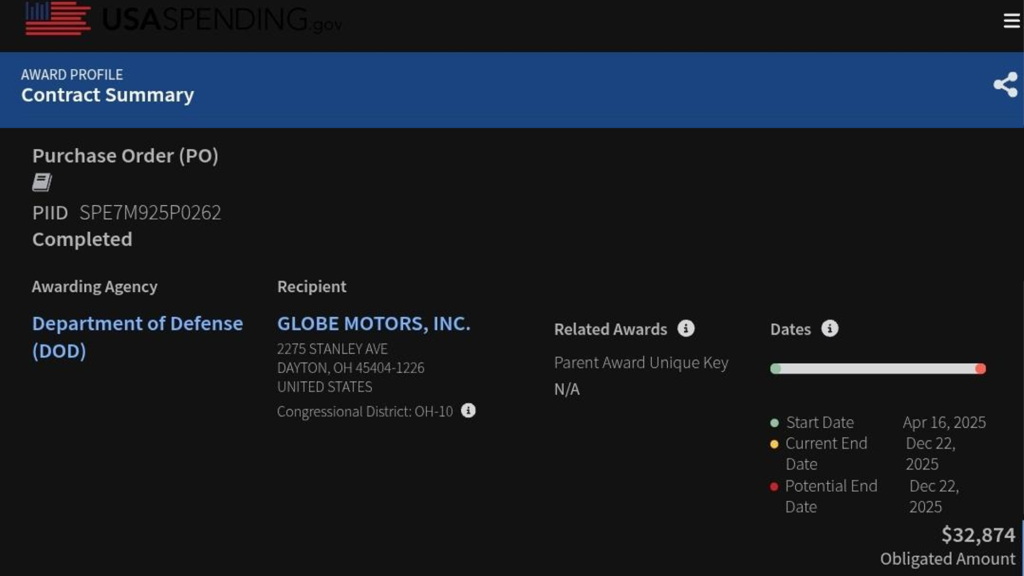Click the USAspending.gov logo
1024x576 pixels.
[x=184, y=19]
